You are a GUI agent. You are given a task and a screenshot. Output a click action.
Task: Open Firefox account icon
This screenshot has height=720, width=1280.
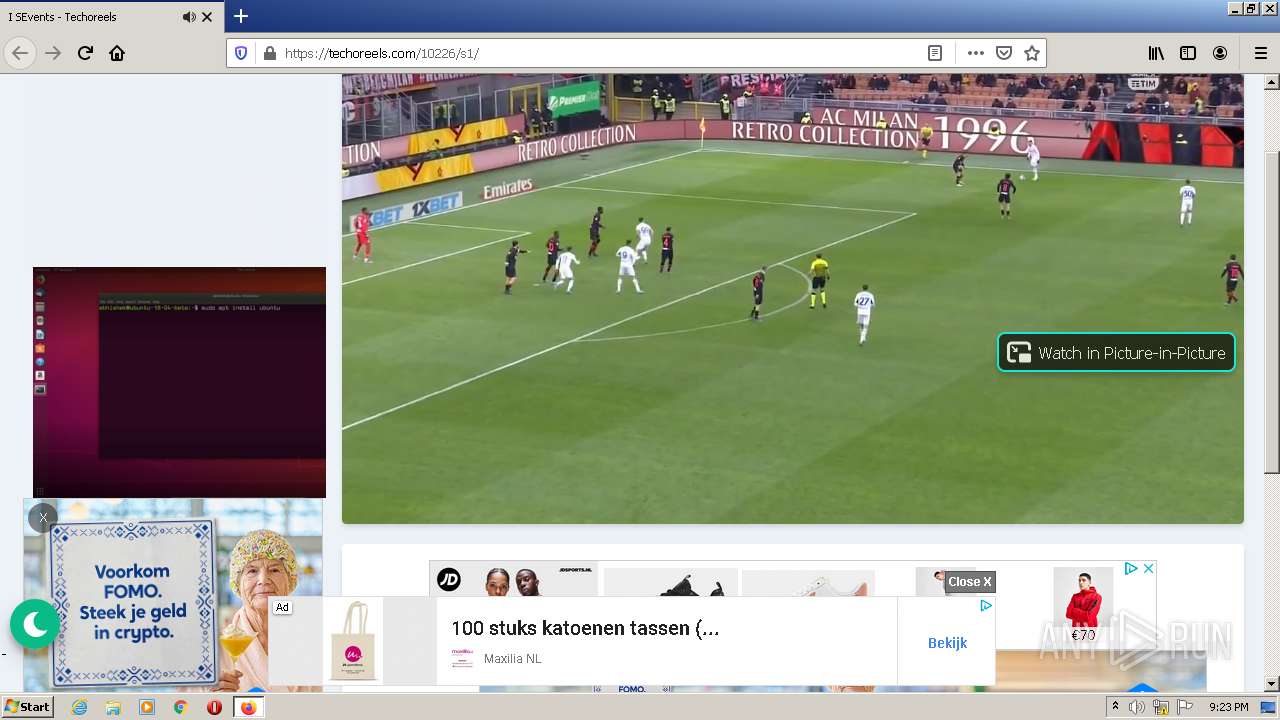(1220, 53)
